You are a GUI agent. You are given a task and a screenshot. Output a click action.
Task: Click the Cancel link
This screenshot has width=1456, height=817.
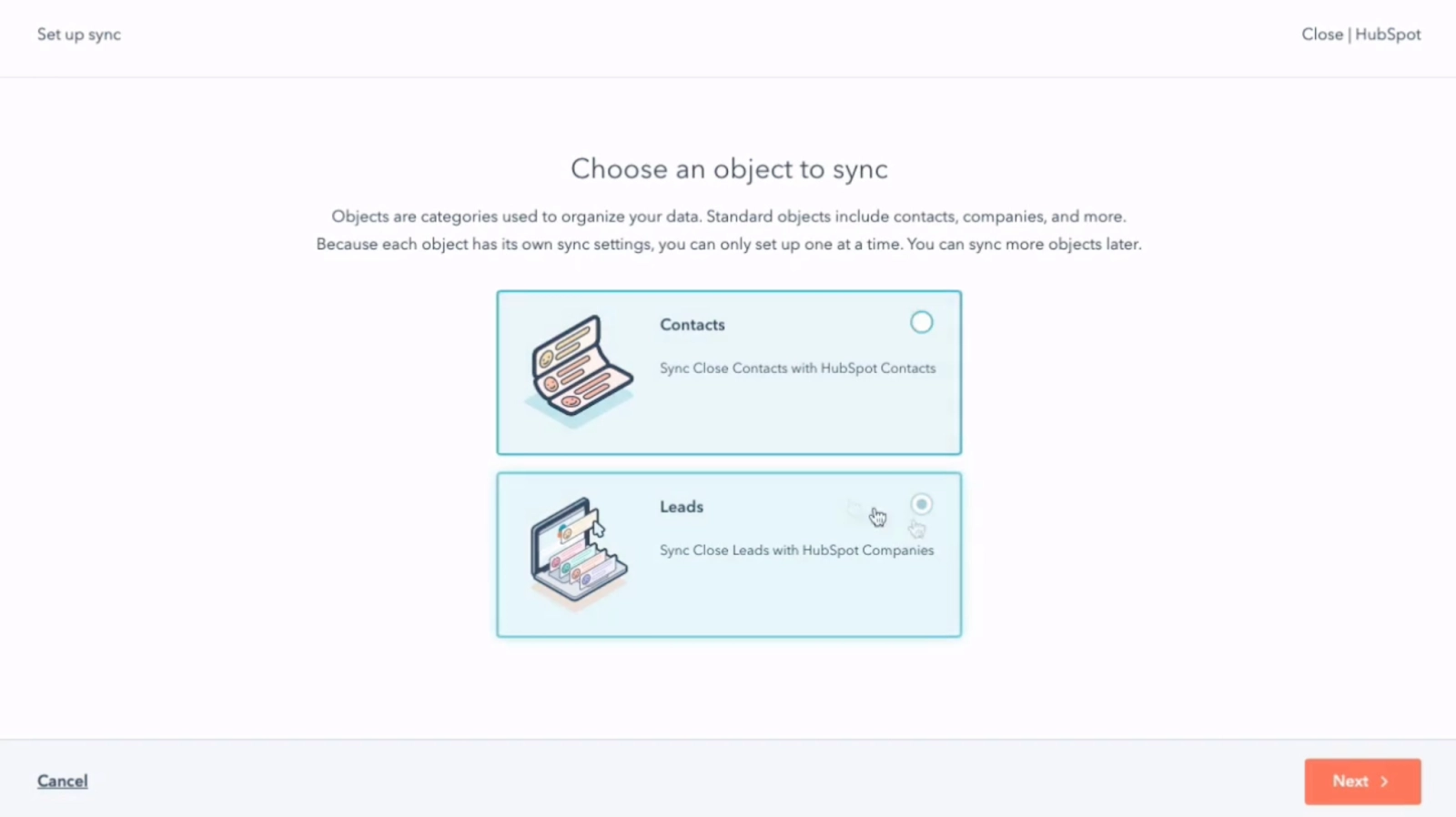pyautogui.click(x=63, y=781)
